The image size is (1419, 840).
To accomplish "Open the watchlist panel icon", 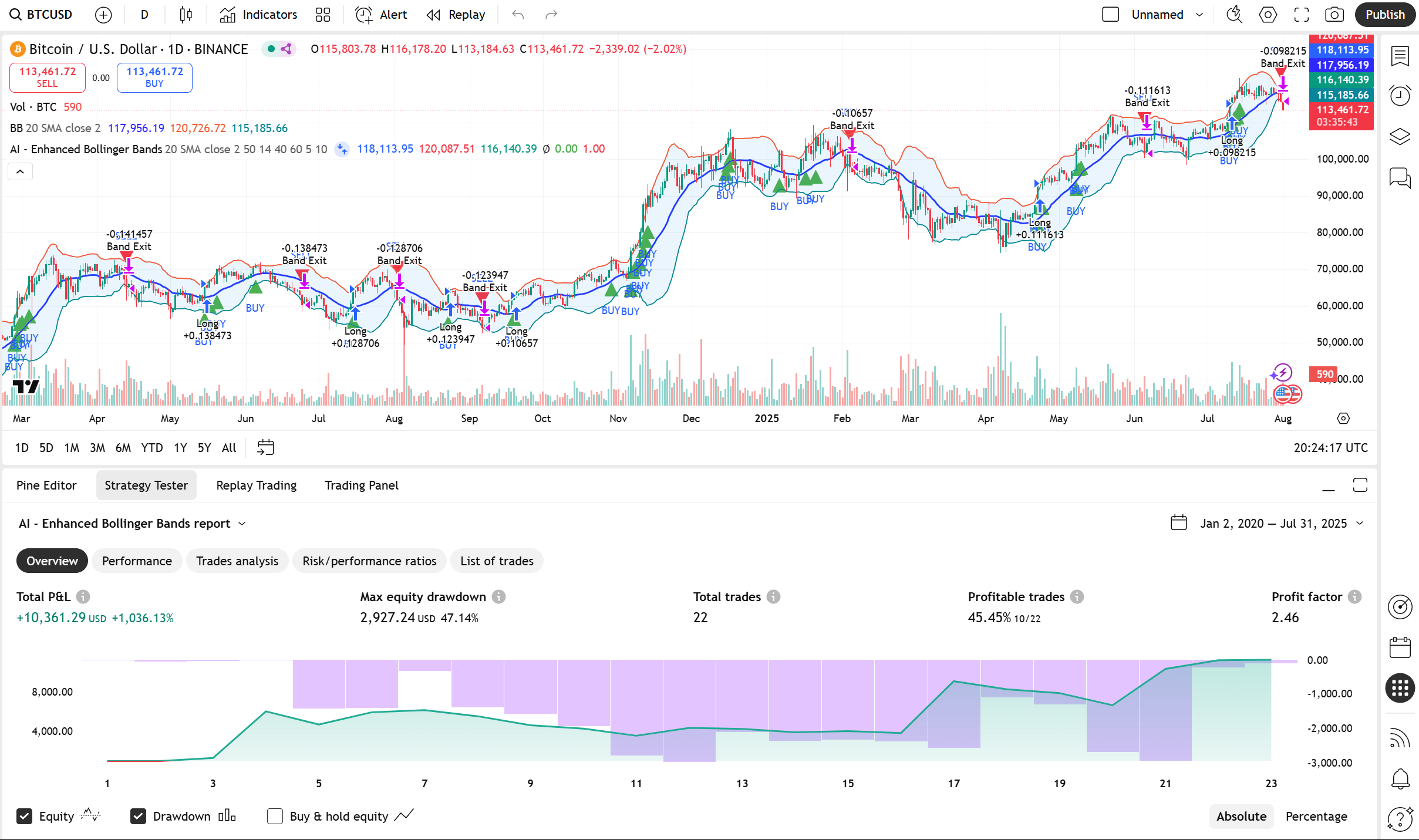I will coord(1400,56).
